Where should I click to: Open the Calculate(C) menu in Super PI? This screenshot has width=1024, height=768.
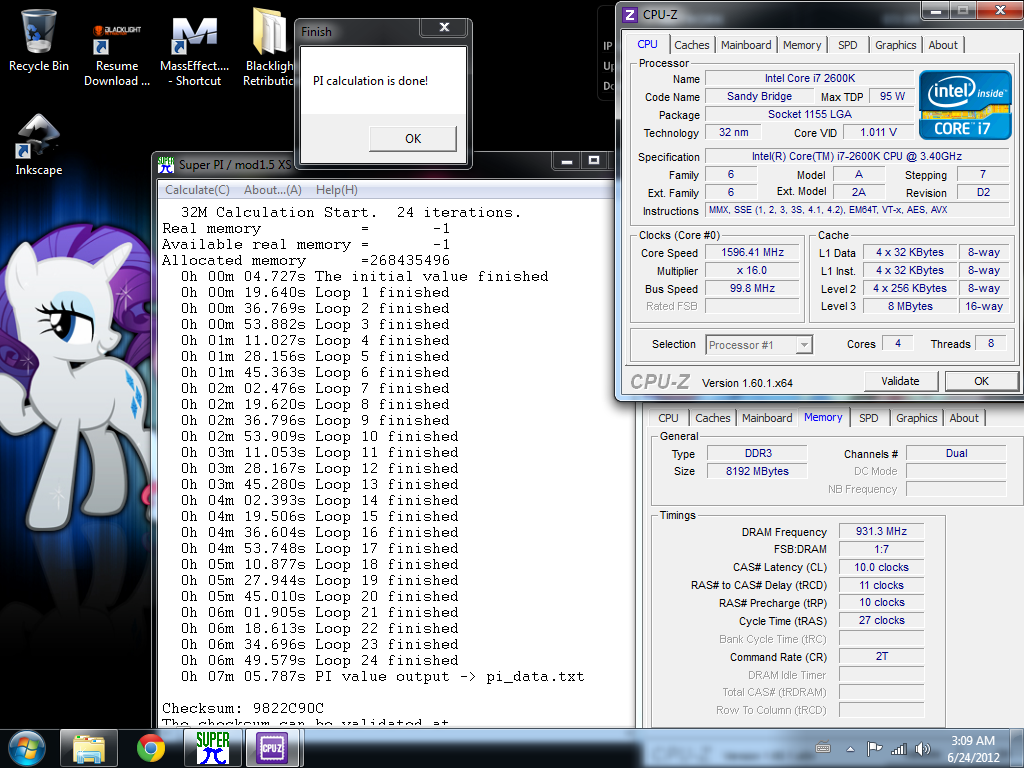tap(197, 190)
